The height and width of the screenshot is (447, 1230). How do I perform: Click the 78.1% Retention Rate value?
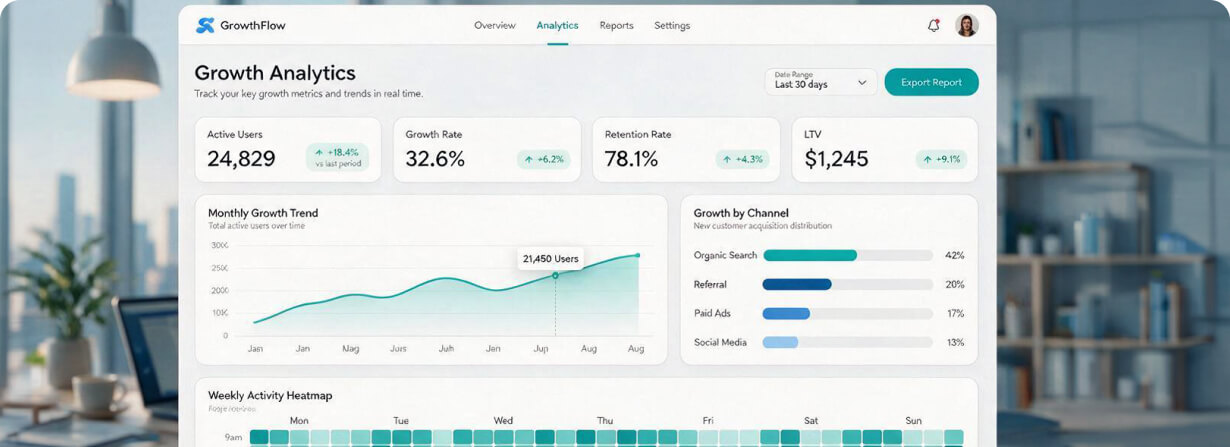(631, 159)
